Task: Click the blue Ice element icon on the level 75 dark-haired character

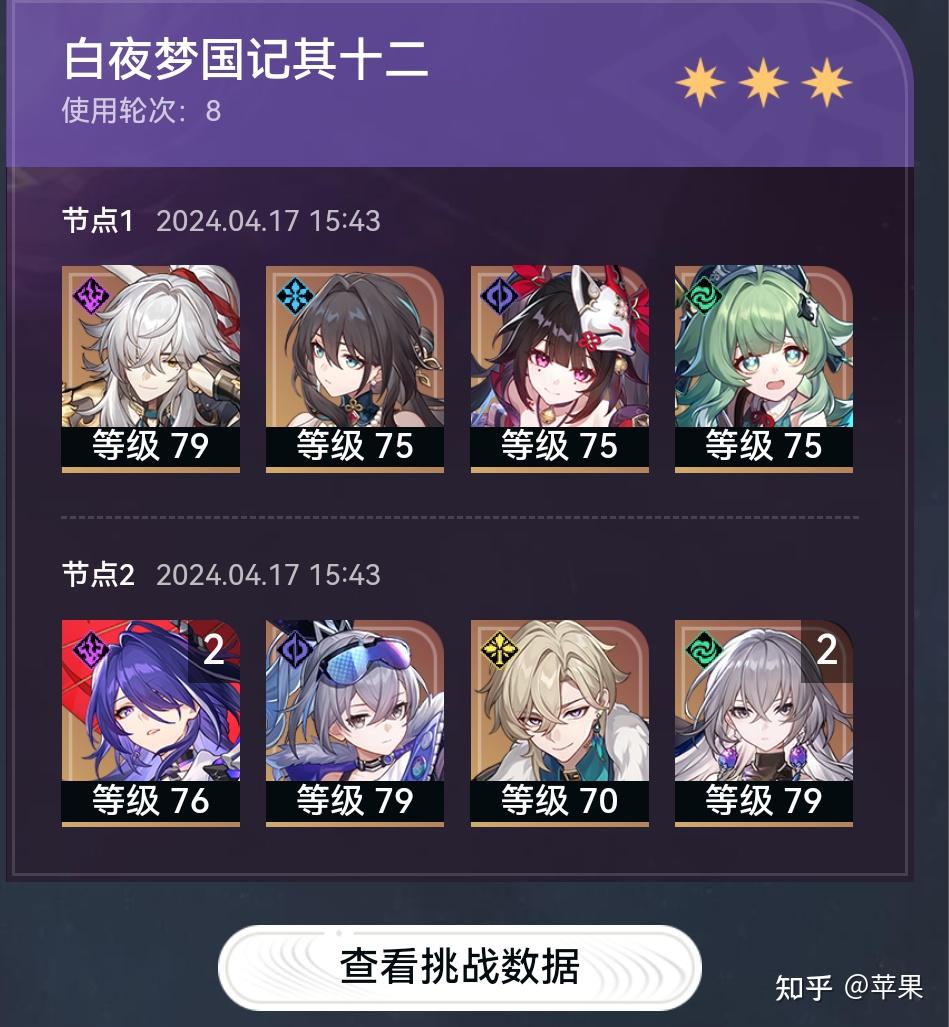Action: coord(295,295)
